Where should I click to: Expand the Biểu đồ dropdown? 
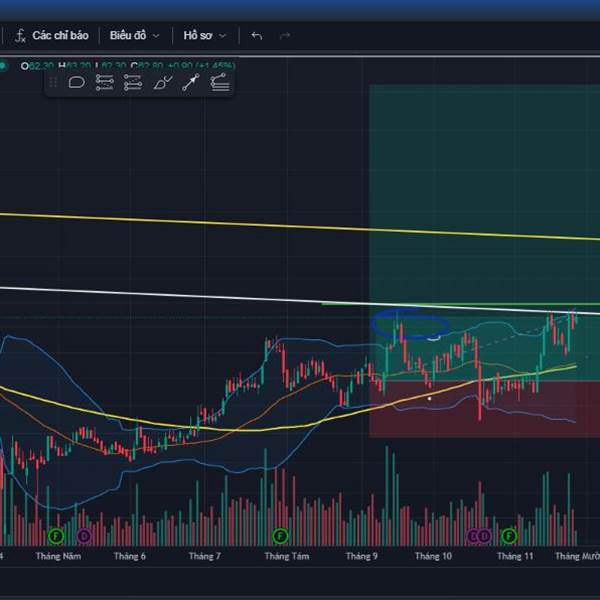pyautogui.click(x=134, y=35)
